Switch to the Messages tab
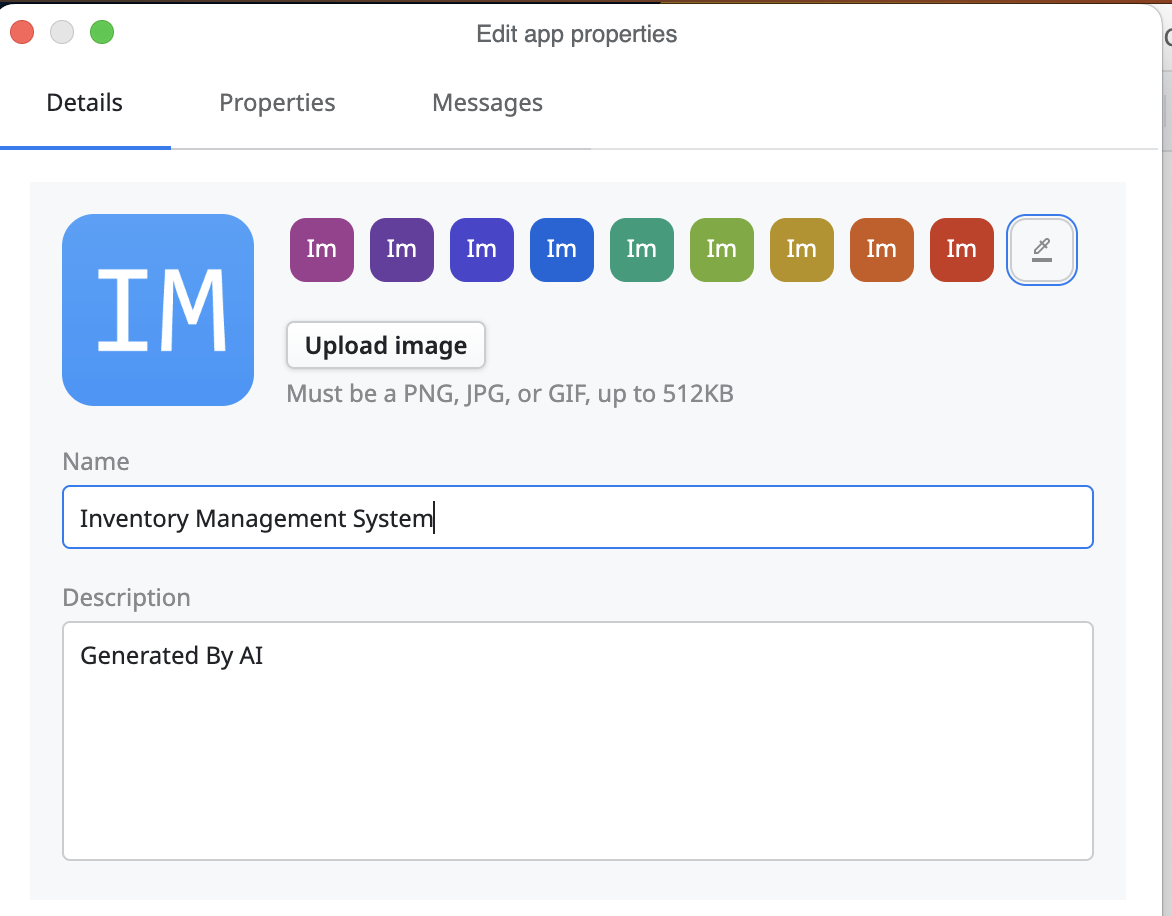The width and height of the screenshot is (1172, 916). pyautogui.click(x=487, y=102)
